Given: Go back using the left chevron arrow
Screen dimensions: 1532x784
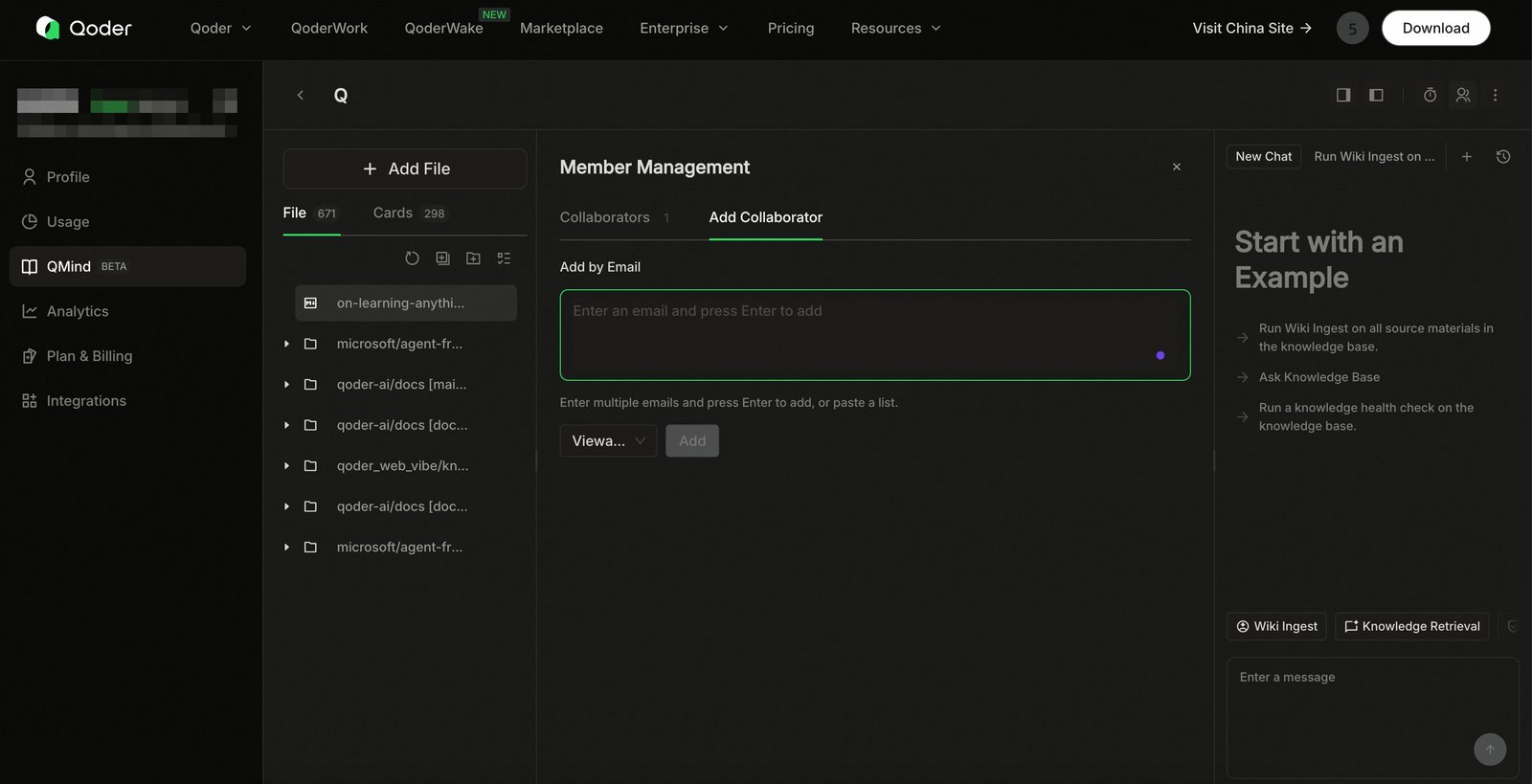Looking at the screenshot, I should (301, 95).
